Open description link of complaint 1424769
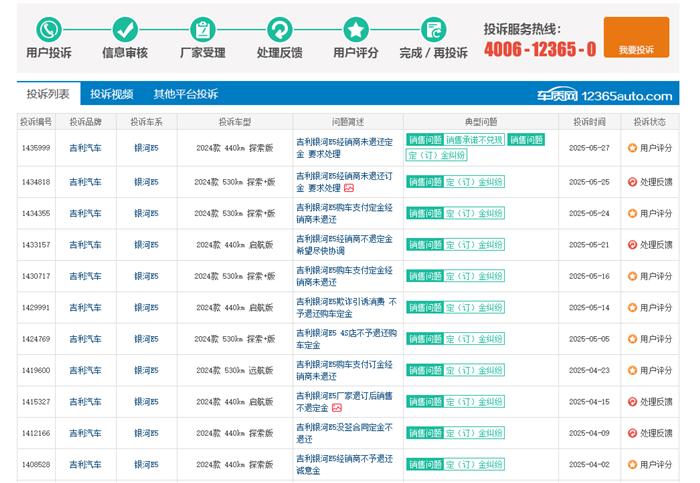 pyautogui.click(x=346, y=339)
